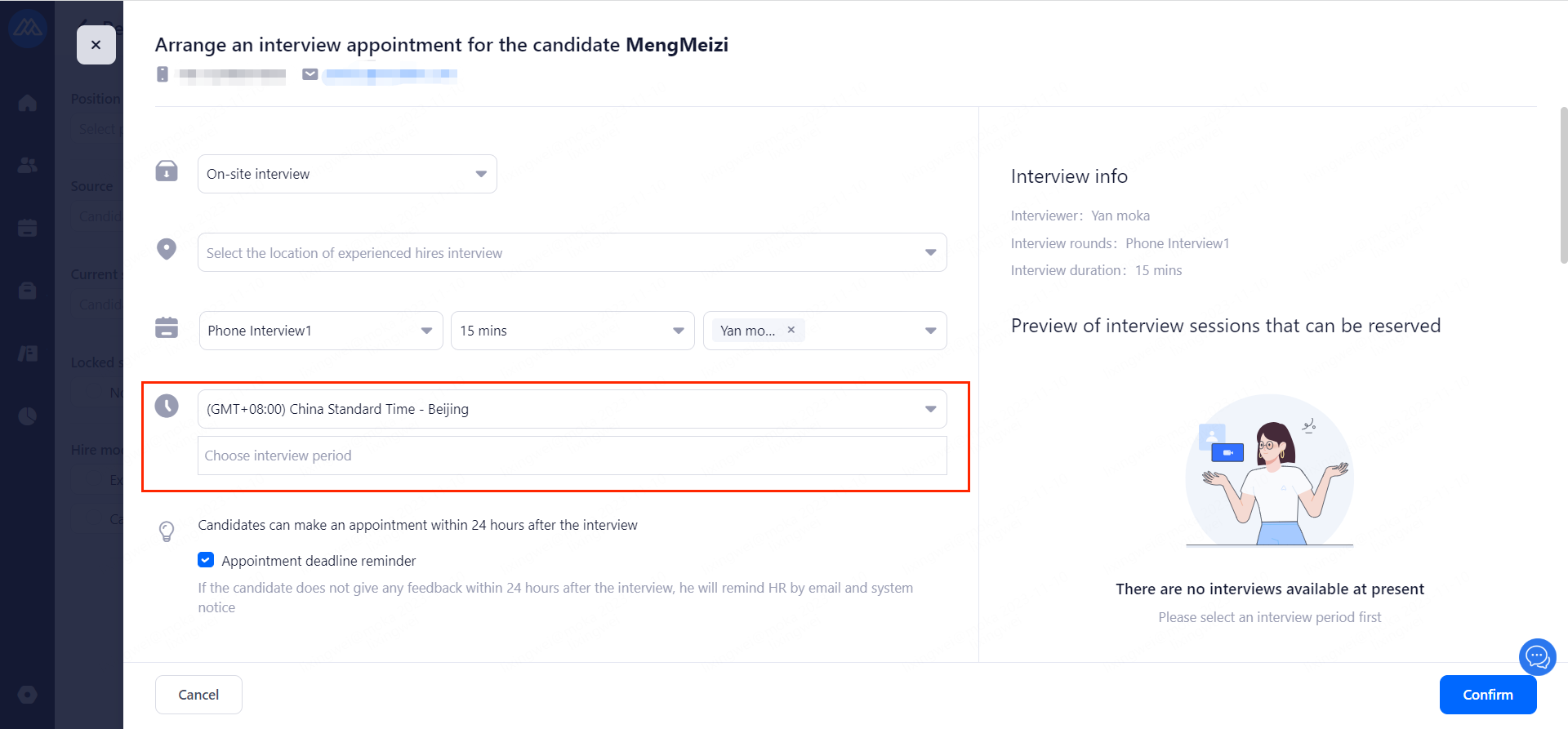Viewport: 1568px width, 729px height.
Task: Open the On-site interview type dropdown
Action: click(347, 174)
